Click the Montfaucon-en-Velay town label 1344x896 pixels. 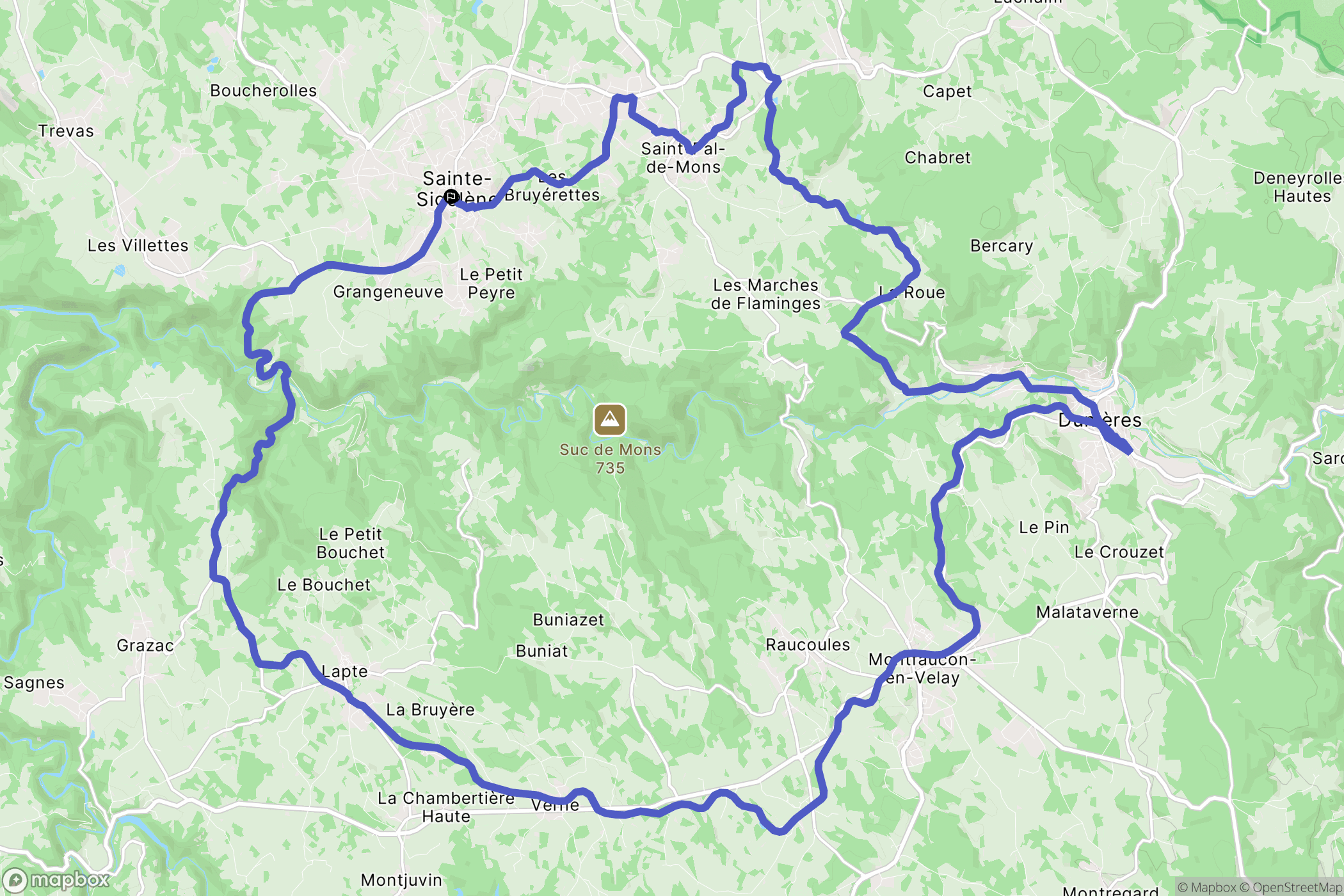pos(922,669)
